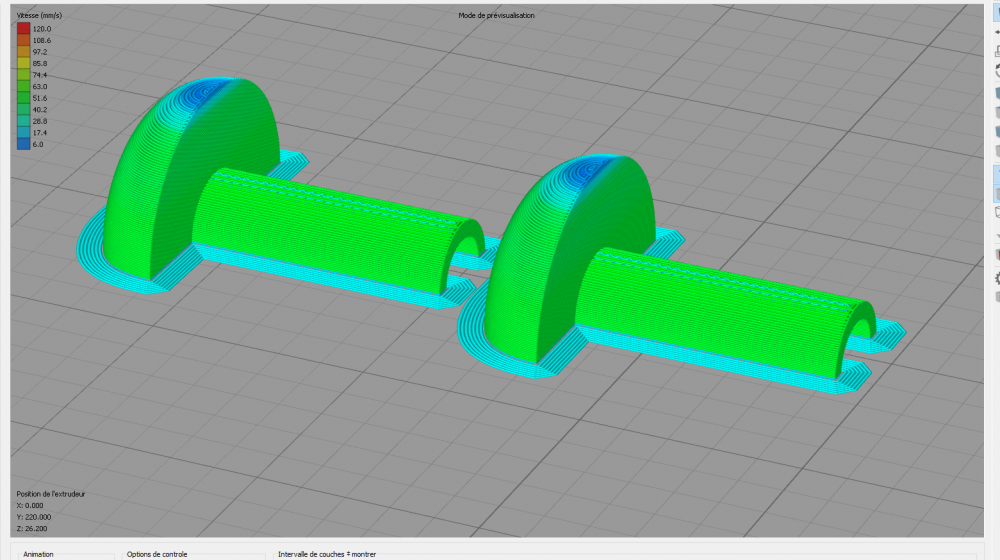This screenshot has width=1000, height=560.
Task: Click the 'Position de l'extrudeur' label
Action: click(x=50, y=494)
